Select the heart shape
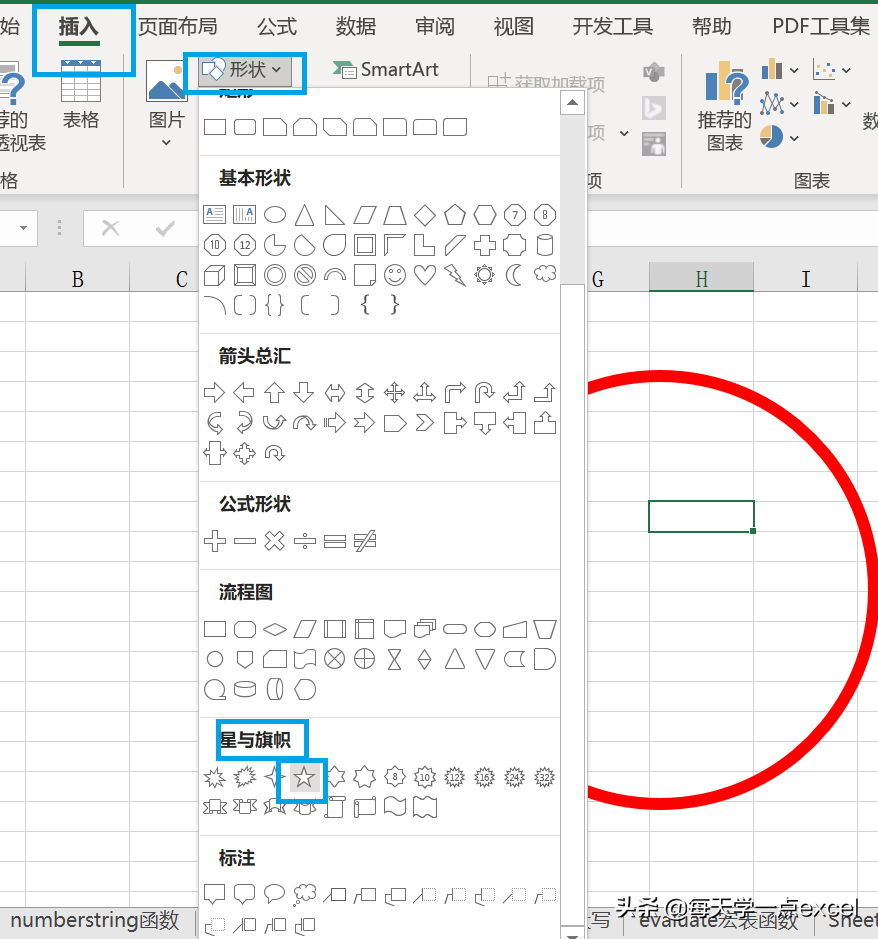 coord(425,275)
